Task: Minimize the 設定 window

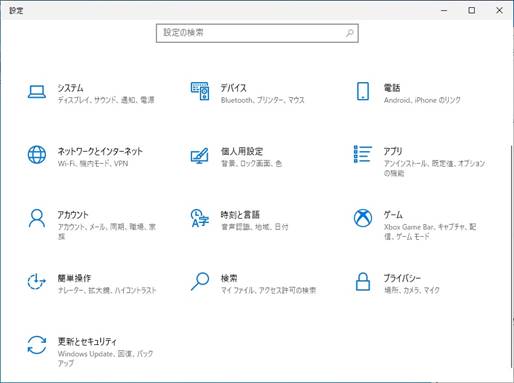Action: 444,10
